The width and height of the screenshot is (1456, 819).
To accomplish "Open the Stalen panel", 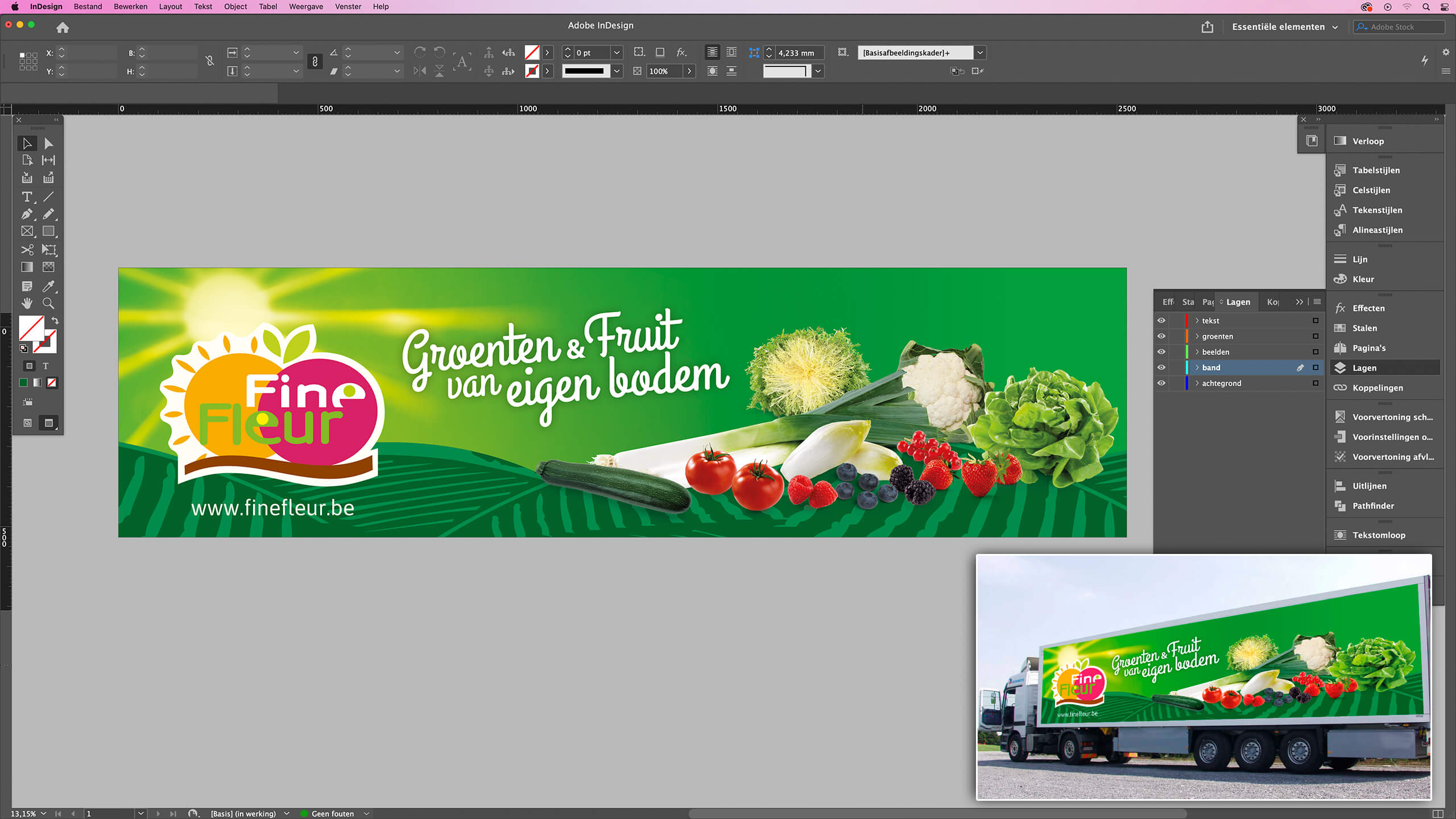I will point(1364,328).
